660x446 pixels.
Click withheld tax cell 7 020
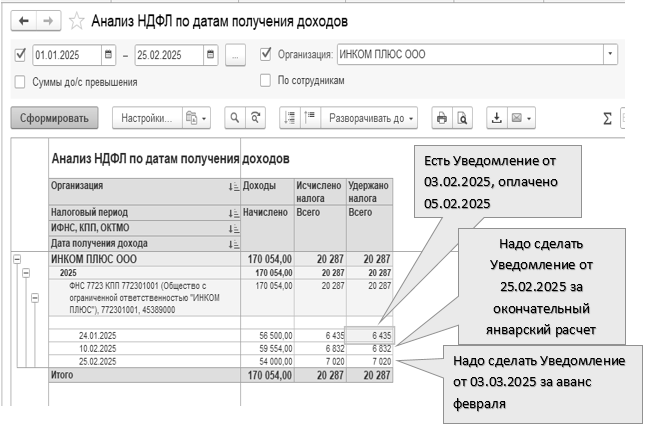370,361
